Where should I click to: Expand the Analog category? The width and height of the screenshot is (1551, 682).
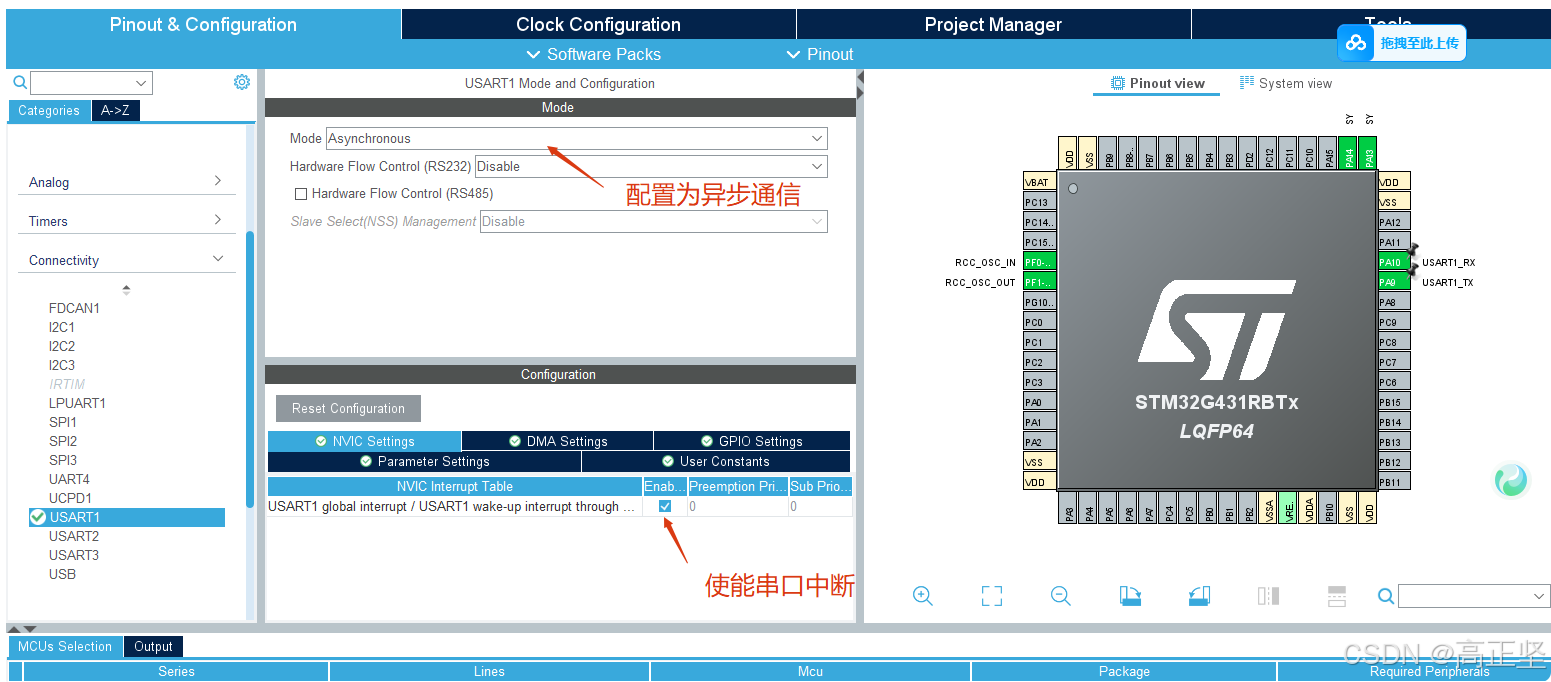[x=126, y=182]
